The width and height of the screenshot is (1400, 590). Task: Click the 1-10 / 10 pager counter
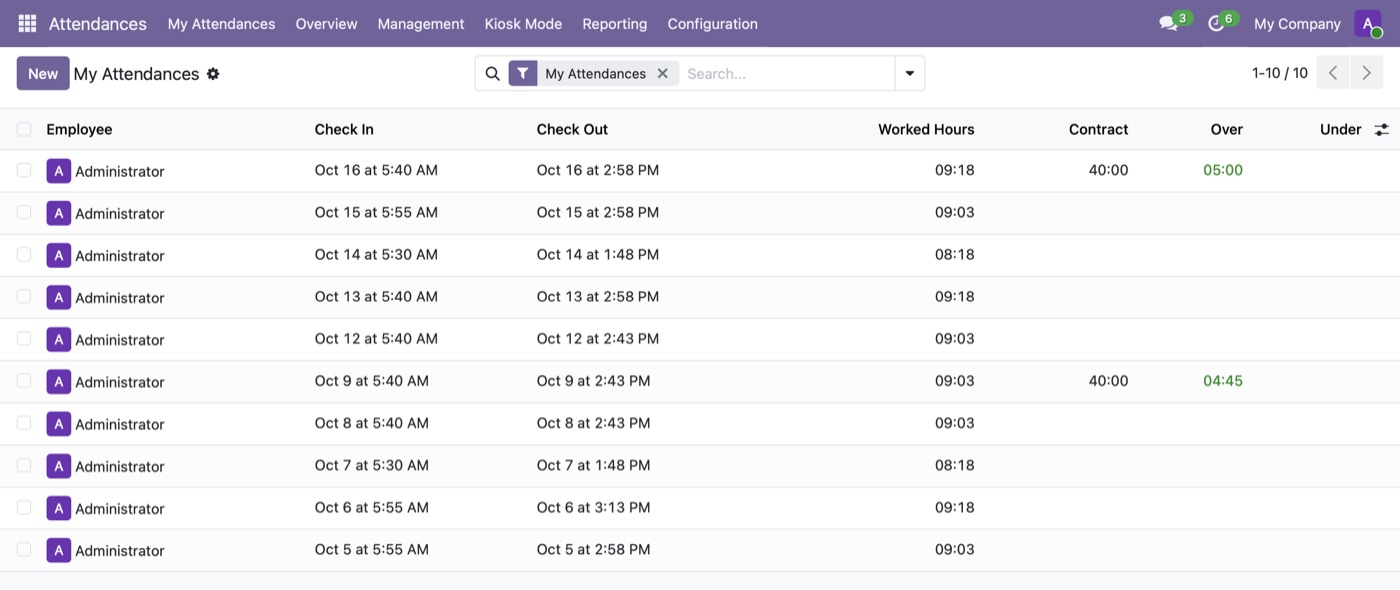1280,73
